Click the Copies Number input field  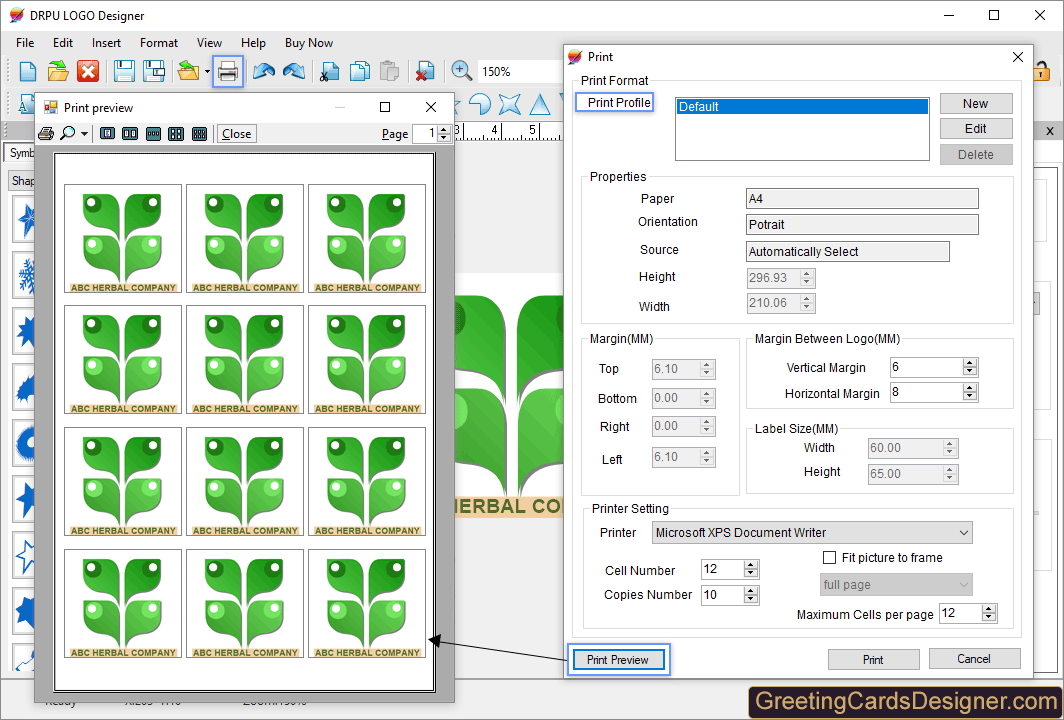[723, 595]
